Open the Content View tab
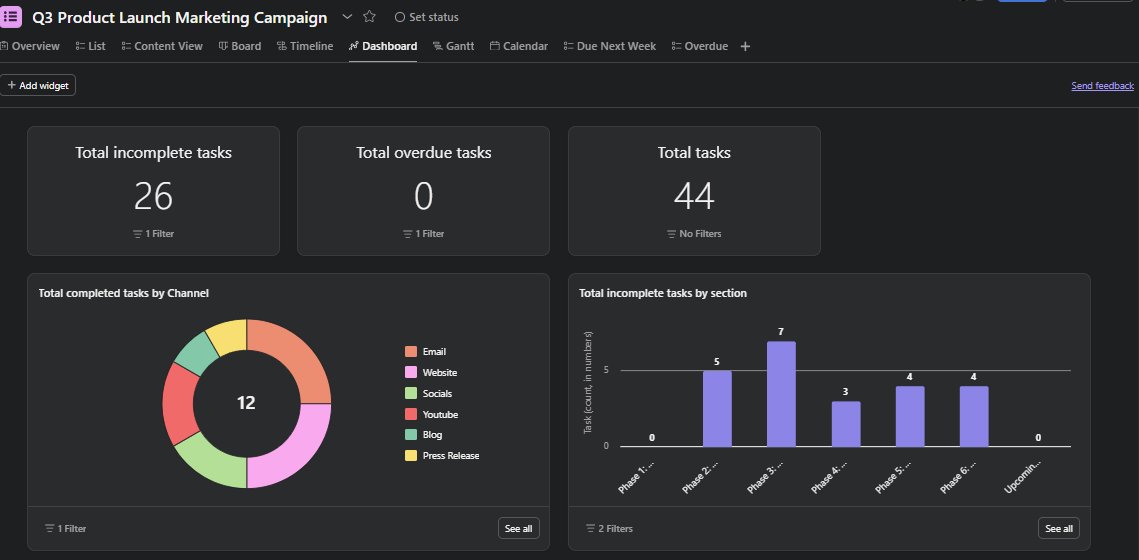The width and height of the screenshot is (1139, 560). [162, 46]
